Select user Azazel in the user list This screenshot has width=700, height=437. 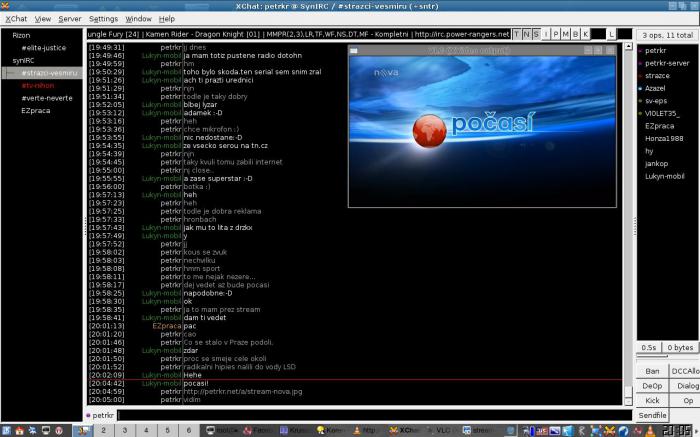(x=655, y=88)
